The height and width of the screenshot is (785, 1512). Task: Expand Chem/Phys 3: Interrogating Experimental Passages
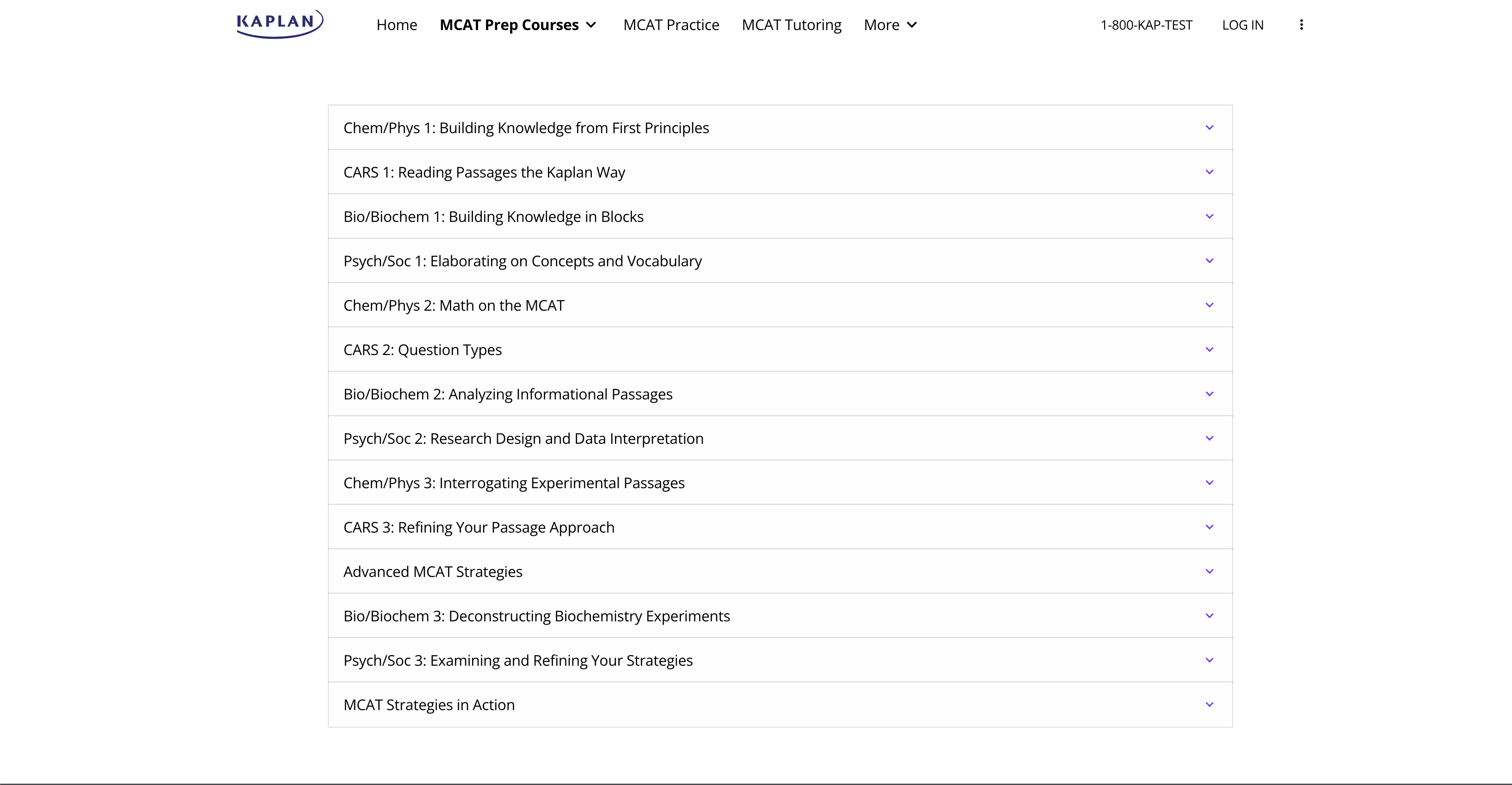pos(780,483)
